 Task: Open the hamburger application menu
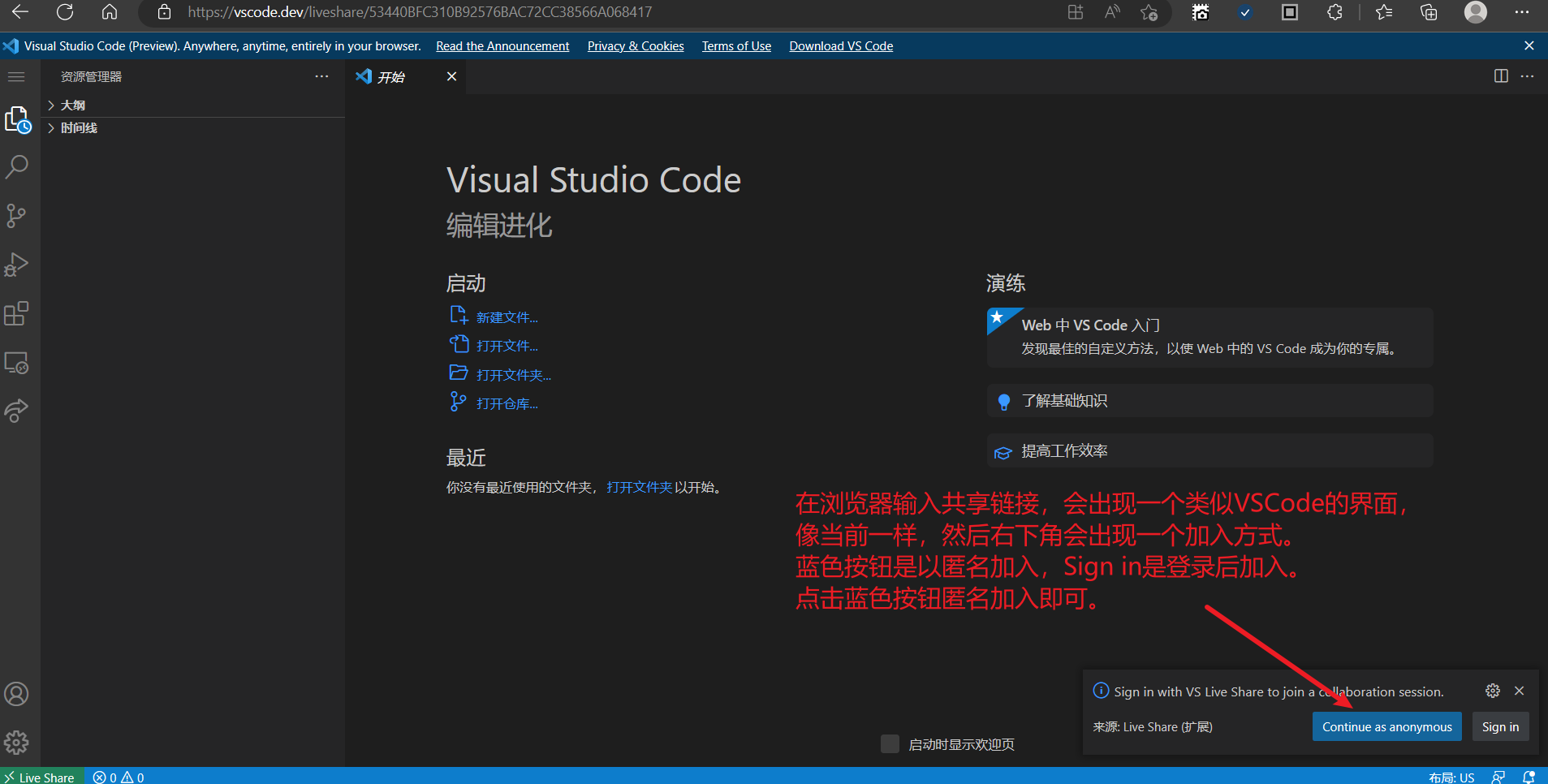(16, 77)
